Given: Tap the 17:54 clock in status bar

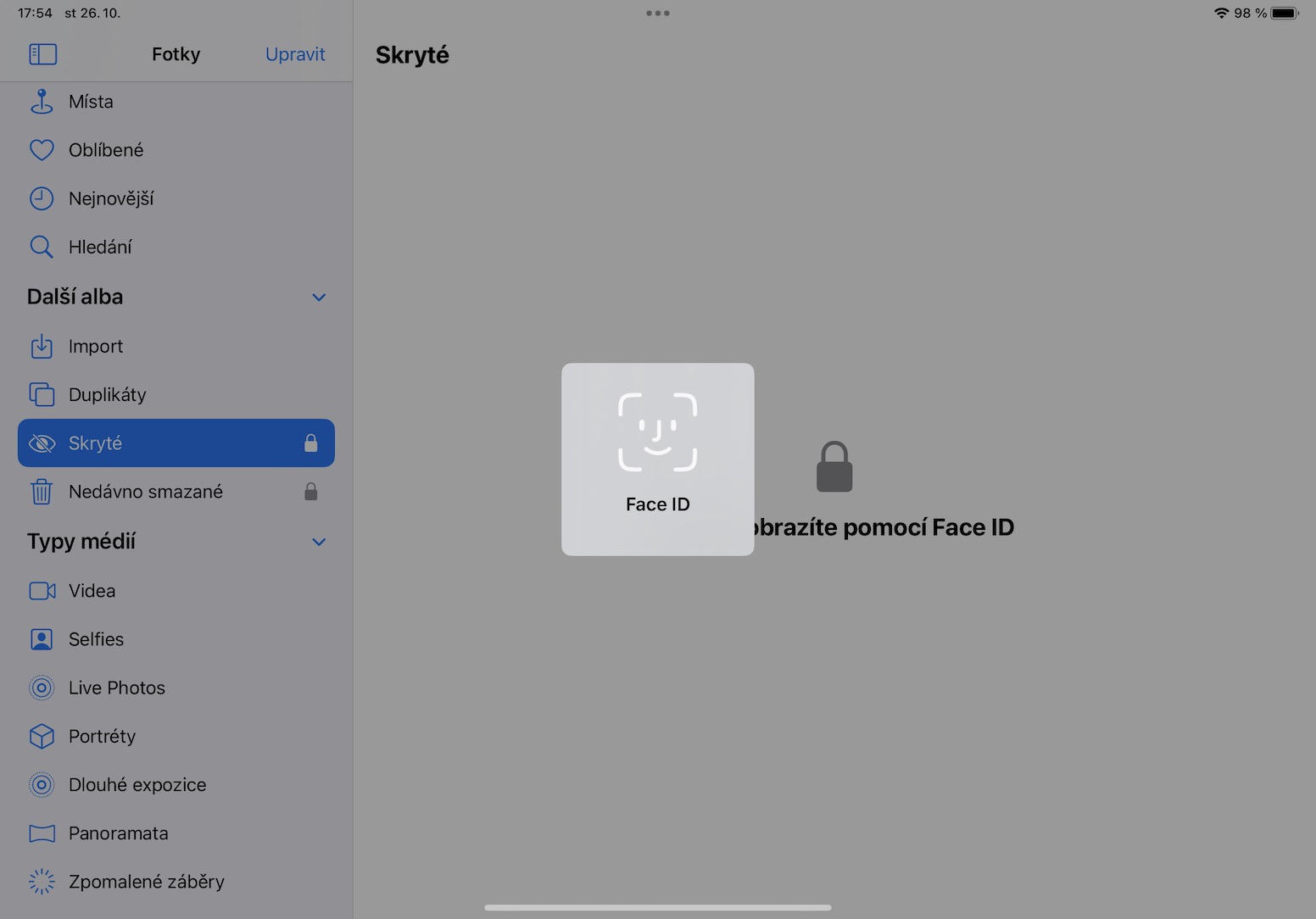Looking at the screenshot, I should 35,13.
